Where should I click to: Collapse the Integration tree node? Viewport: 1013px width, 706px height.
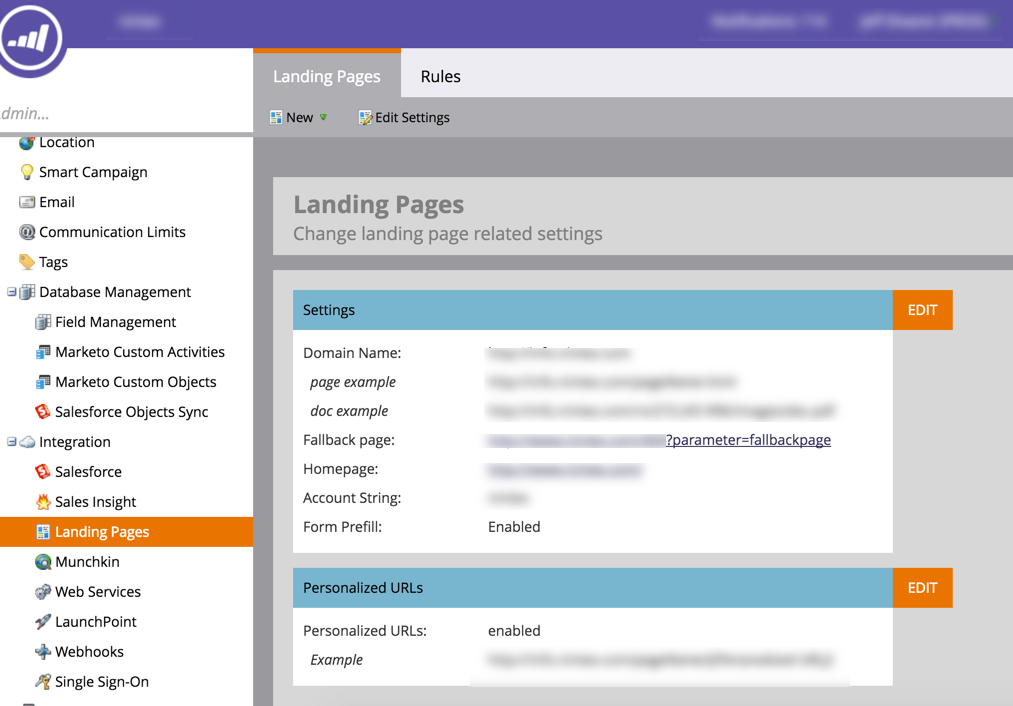[12, 442]
